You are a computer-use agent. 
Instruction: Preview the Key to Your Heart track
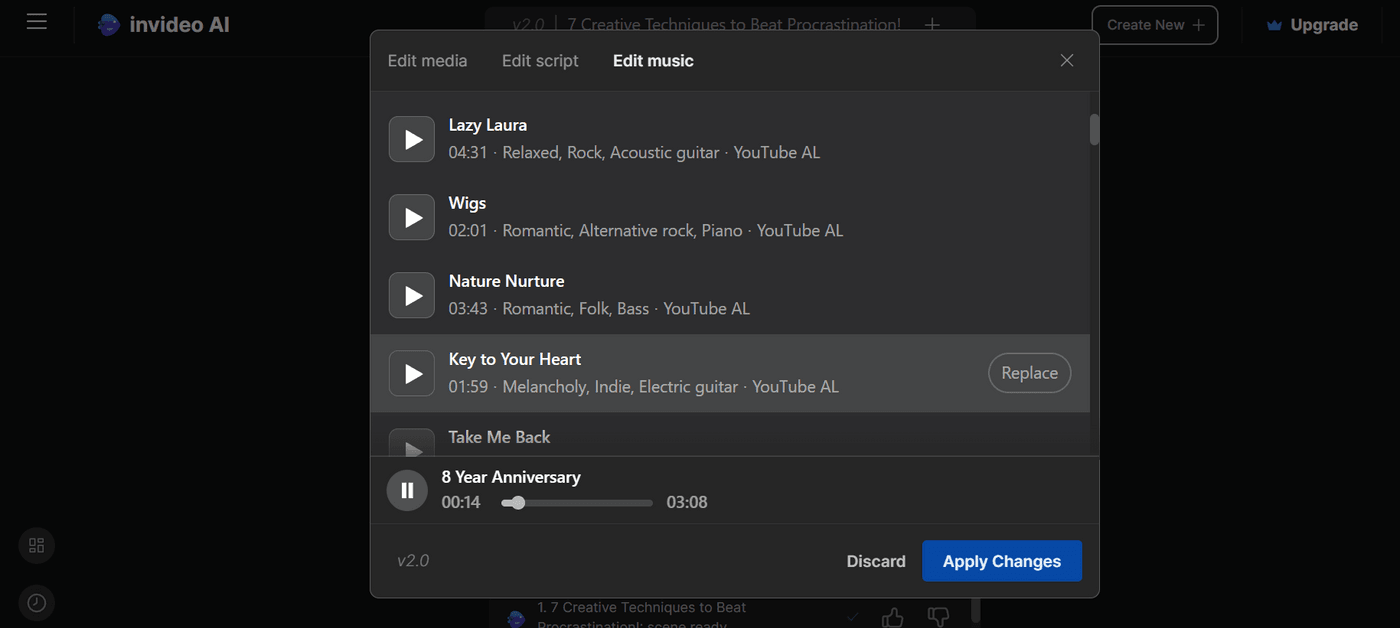411,373
